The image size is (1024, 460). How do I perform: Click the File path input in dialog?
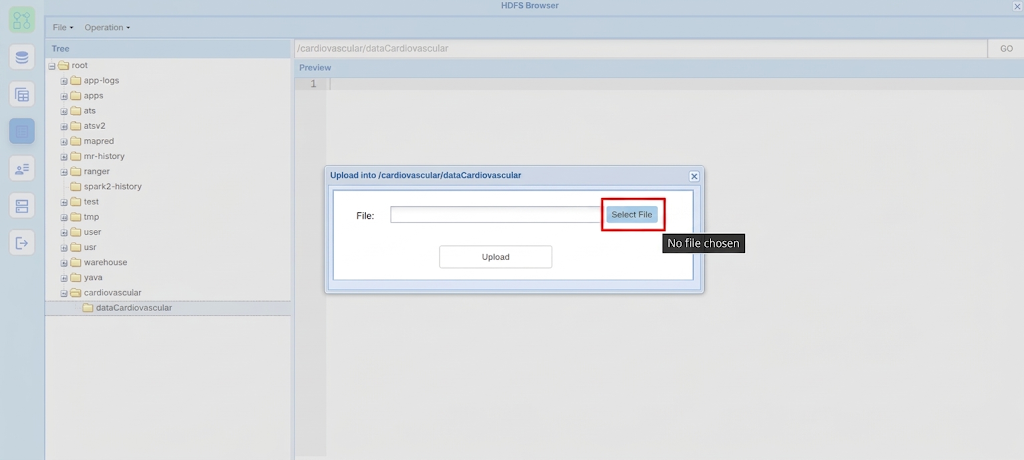click(x=496, y=214)
